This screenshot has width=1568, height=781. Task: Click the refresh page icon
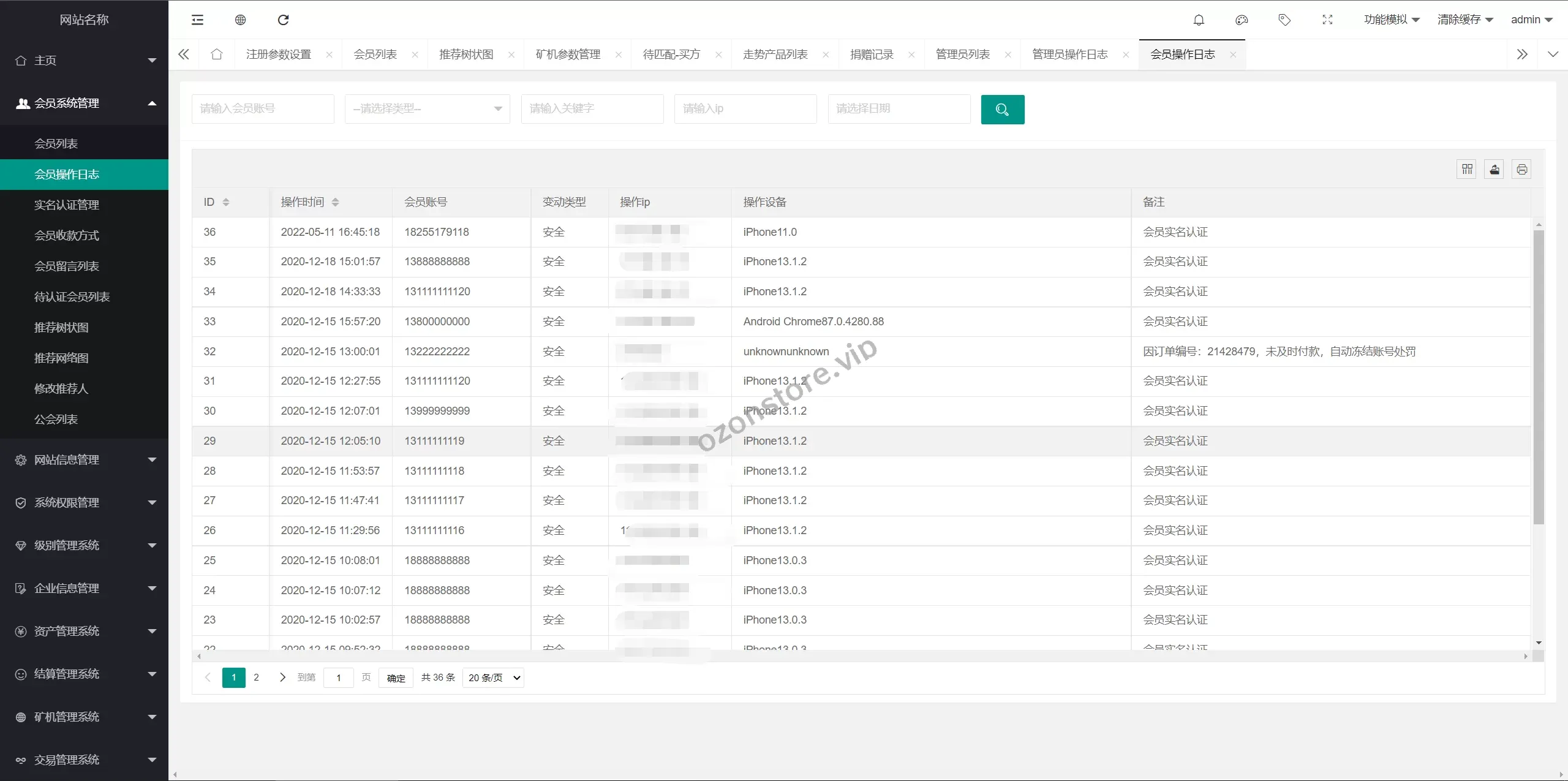point(283,20)
